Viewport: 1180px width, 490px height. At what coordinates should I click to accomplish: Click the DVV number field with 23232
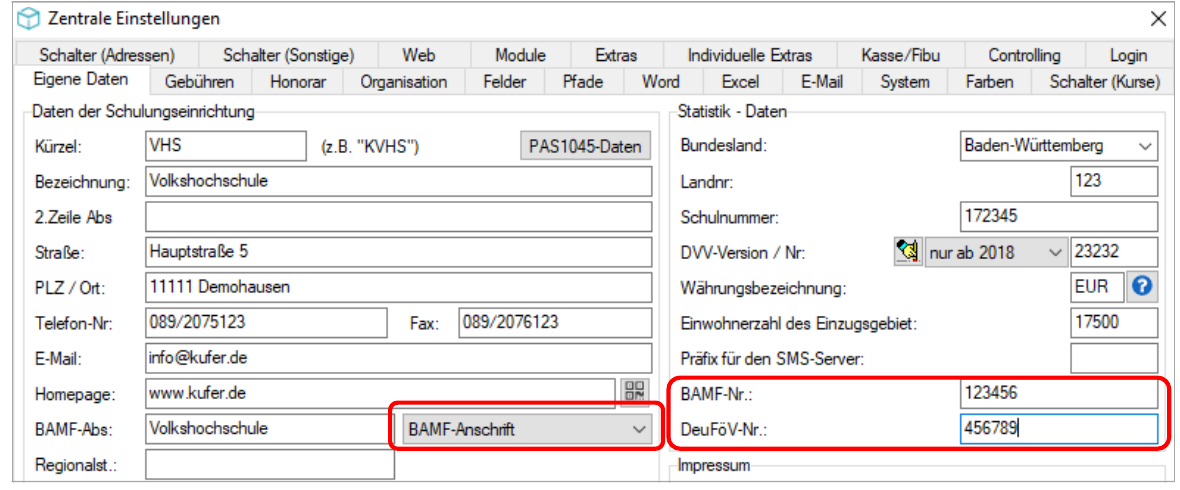tap(1114, 252)
